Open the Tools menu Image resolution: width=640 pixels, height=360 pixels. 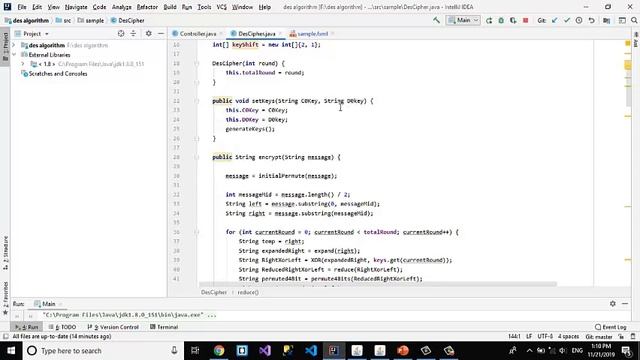(204, 7)
